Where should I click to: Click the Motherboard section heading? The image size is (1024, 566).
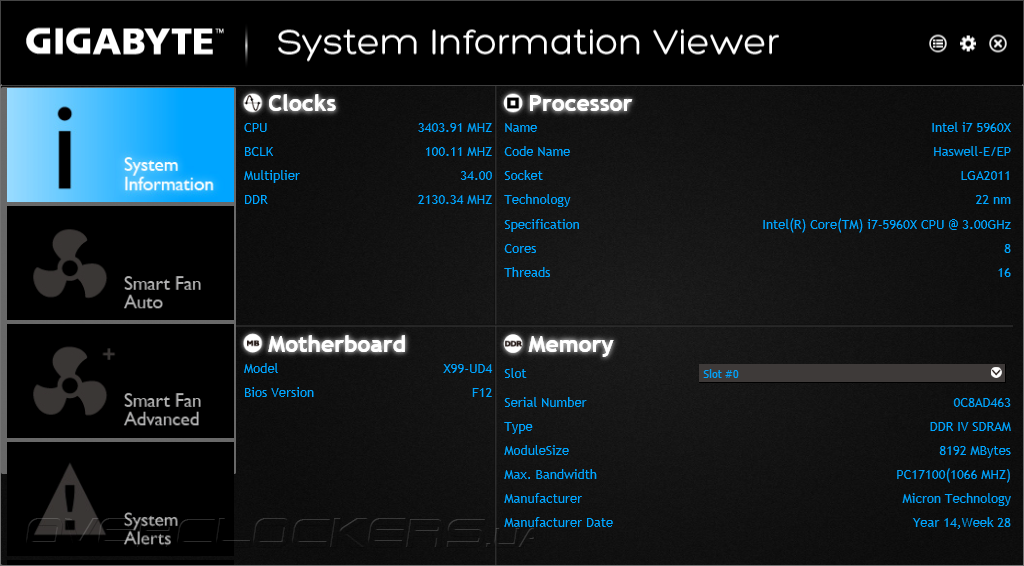[337, 344]
